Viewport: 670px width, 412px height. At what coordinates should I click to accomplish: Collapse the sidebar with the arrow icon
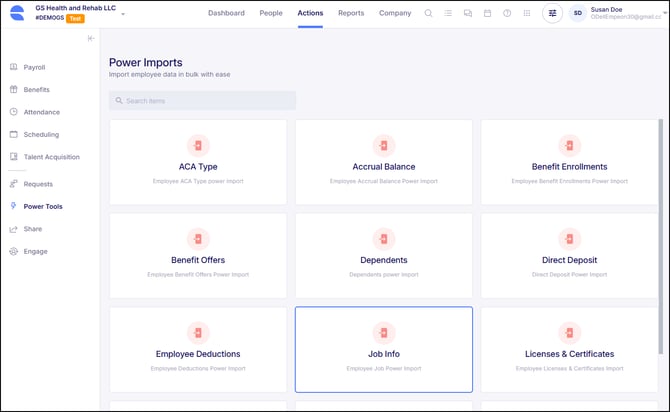[91, 38]
